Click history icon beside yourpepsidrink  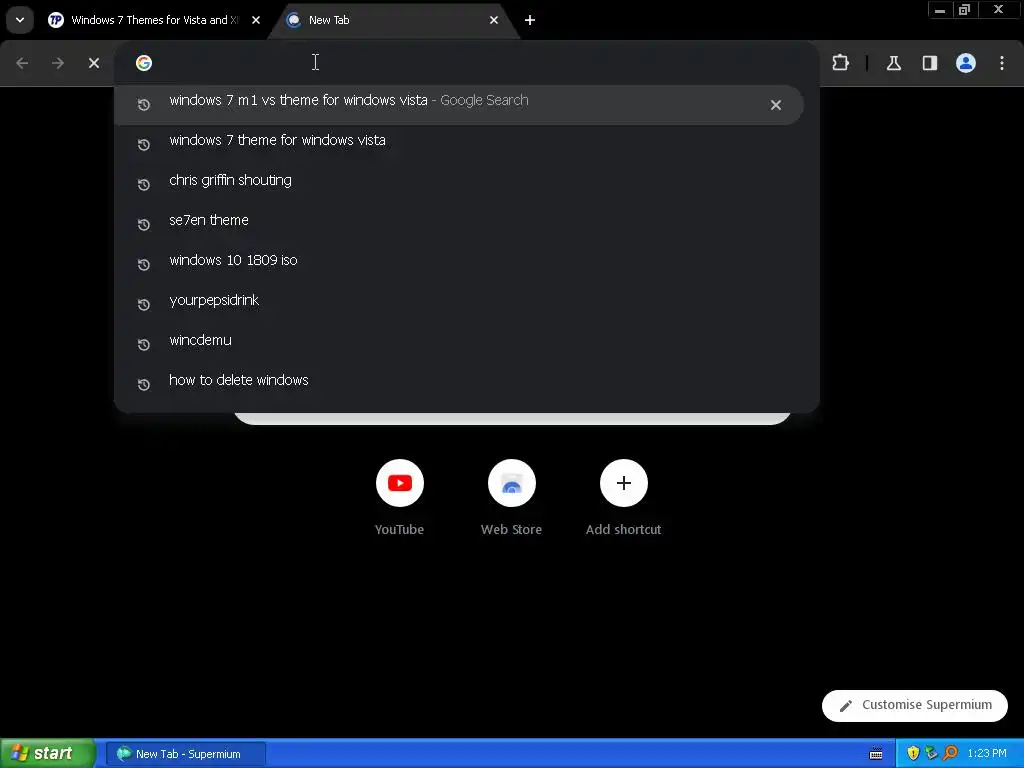144,305
